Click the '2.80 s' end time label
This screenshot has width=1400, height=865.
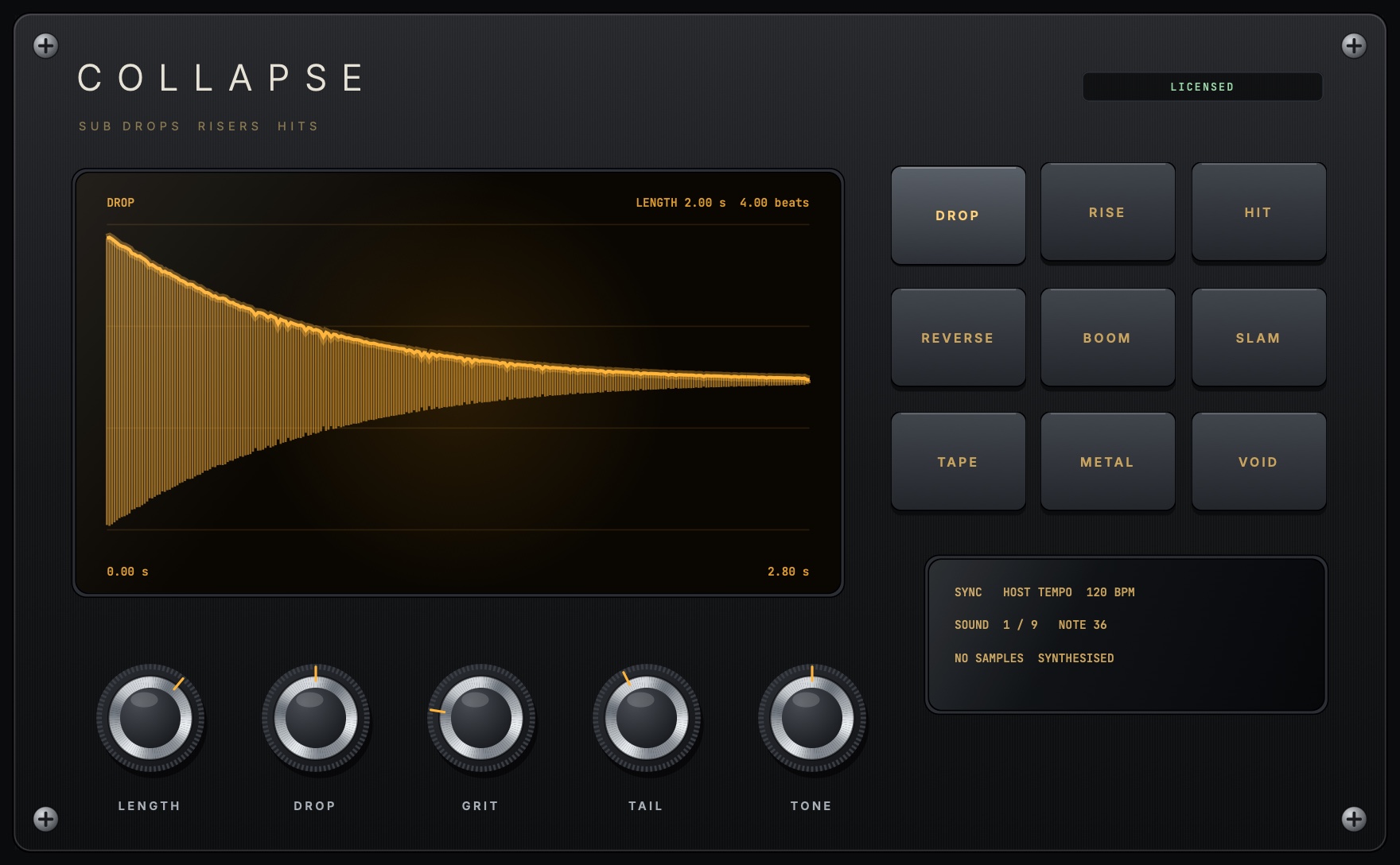[788, 572]
